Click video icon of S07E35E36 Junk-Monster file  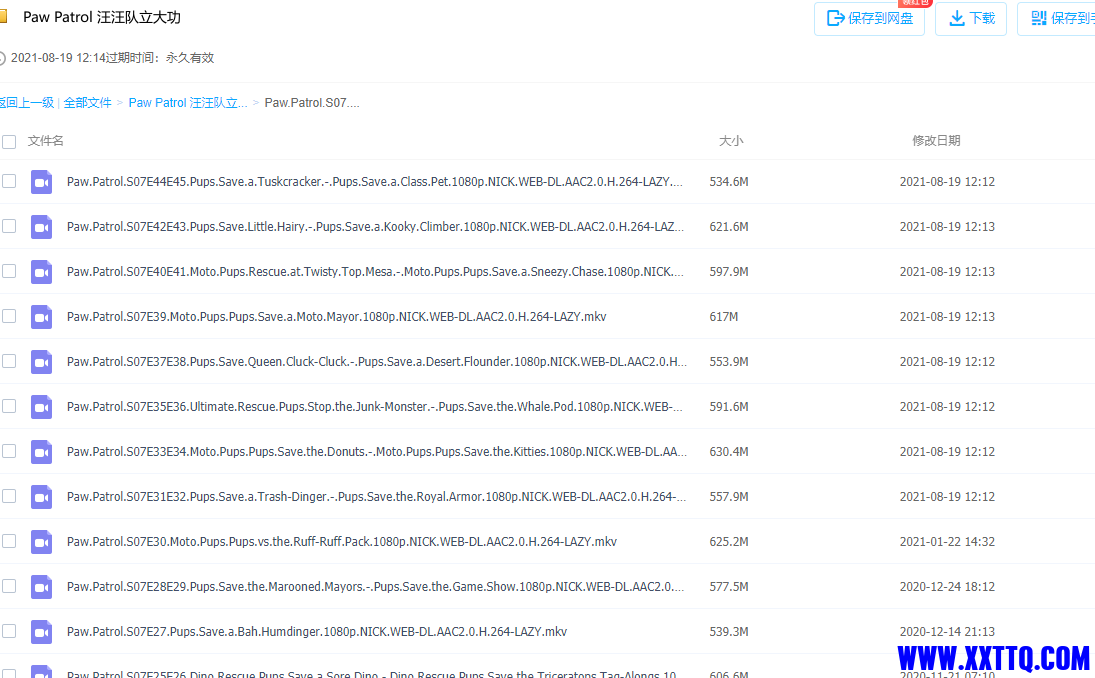(41, 407)
